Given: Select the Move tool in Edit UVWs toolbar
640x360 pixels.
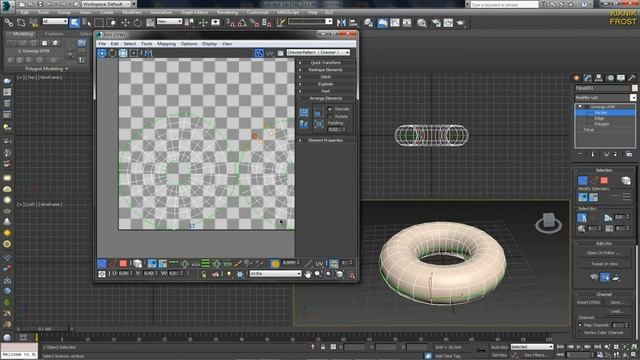Looking at the screenshot, I should [x=102, y=53].
